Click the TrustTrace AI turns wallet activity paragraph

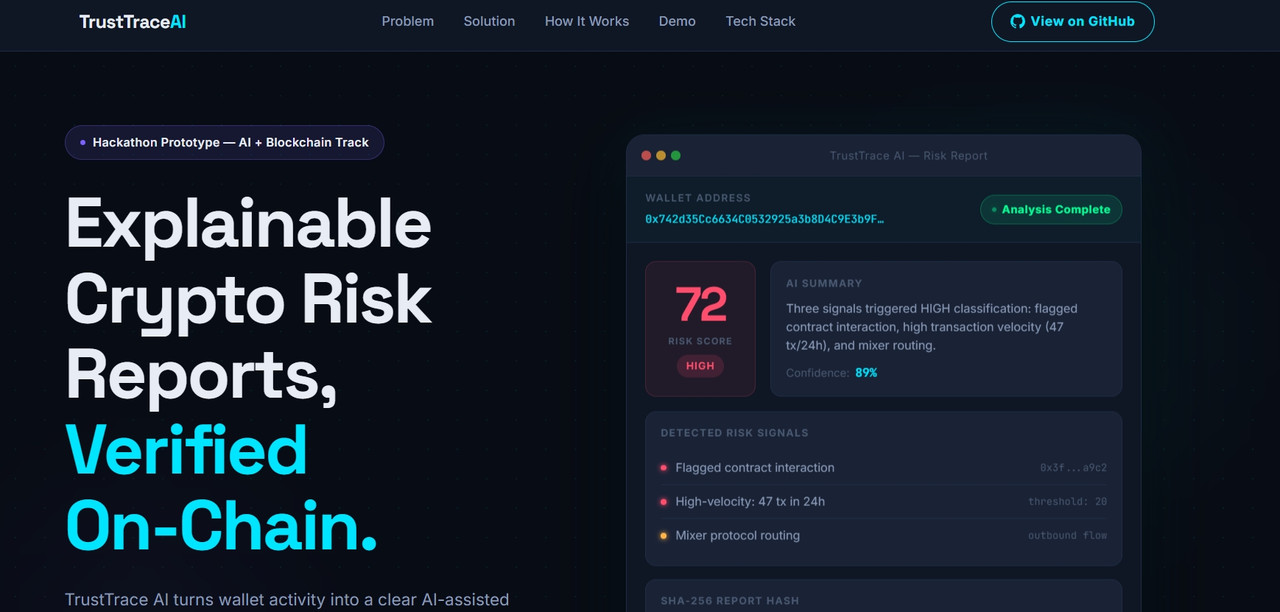287,600
